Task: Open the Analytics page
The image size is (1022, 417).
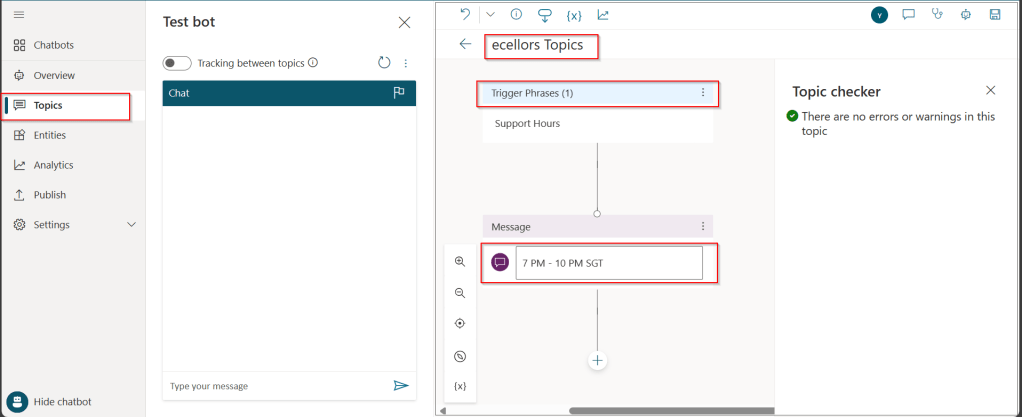Action: point(52,165)
